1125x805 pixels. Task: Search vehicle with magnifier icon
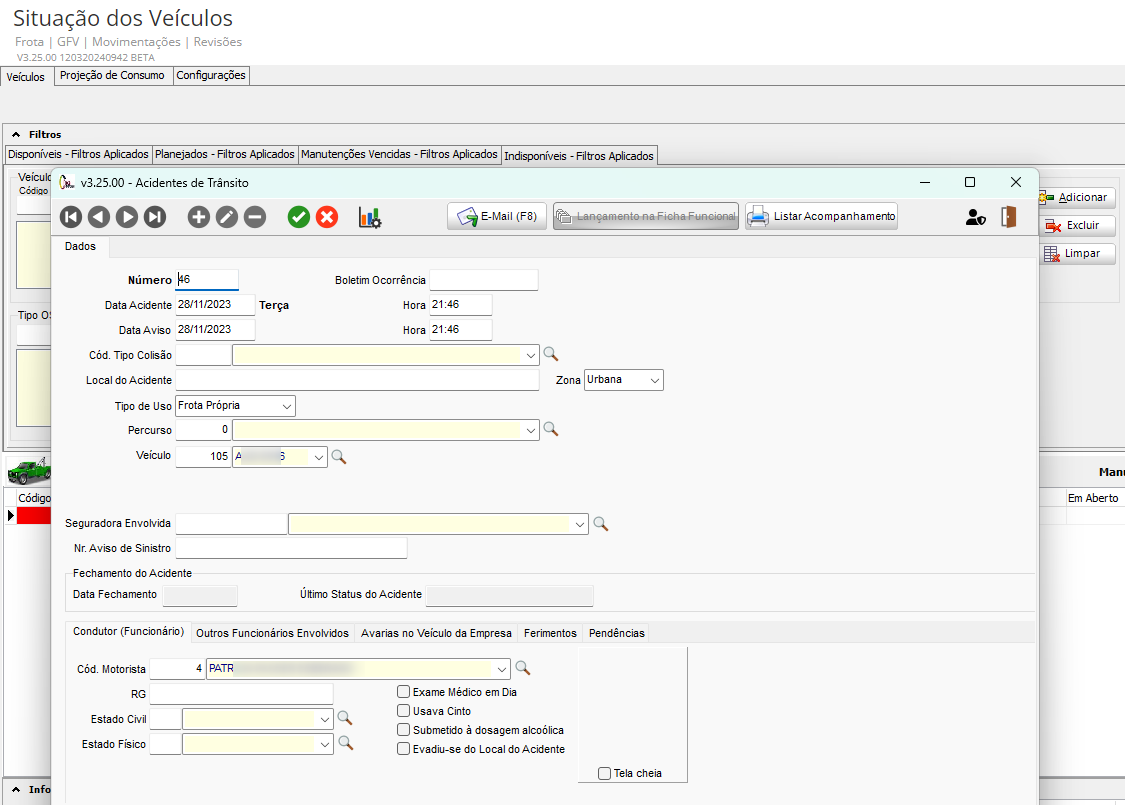339,457
